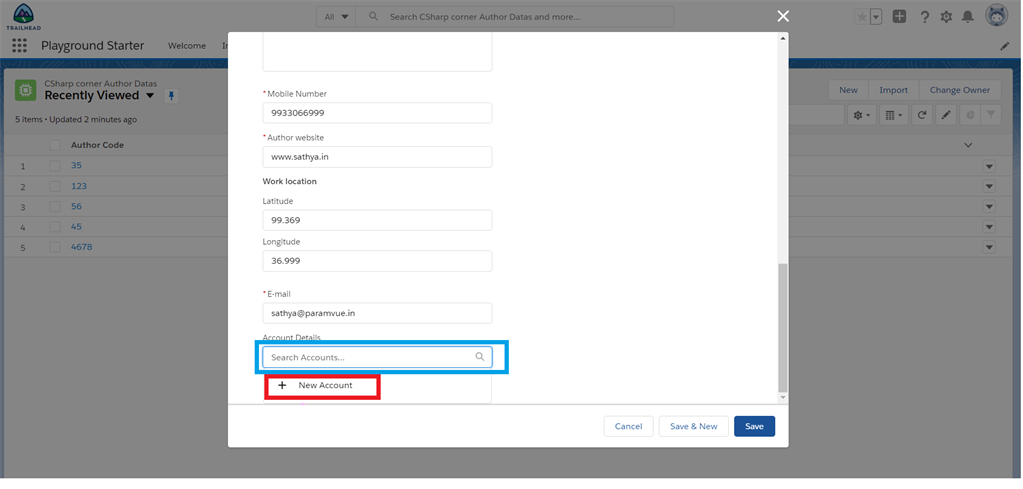Screen dimensions: 1023x489
Task: Open Global Actions plus icon
Action: [x=900, y=17]
